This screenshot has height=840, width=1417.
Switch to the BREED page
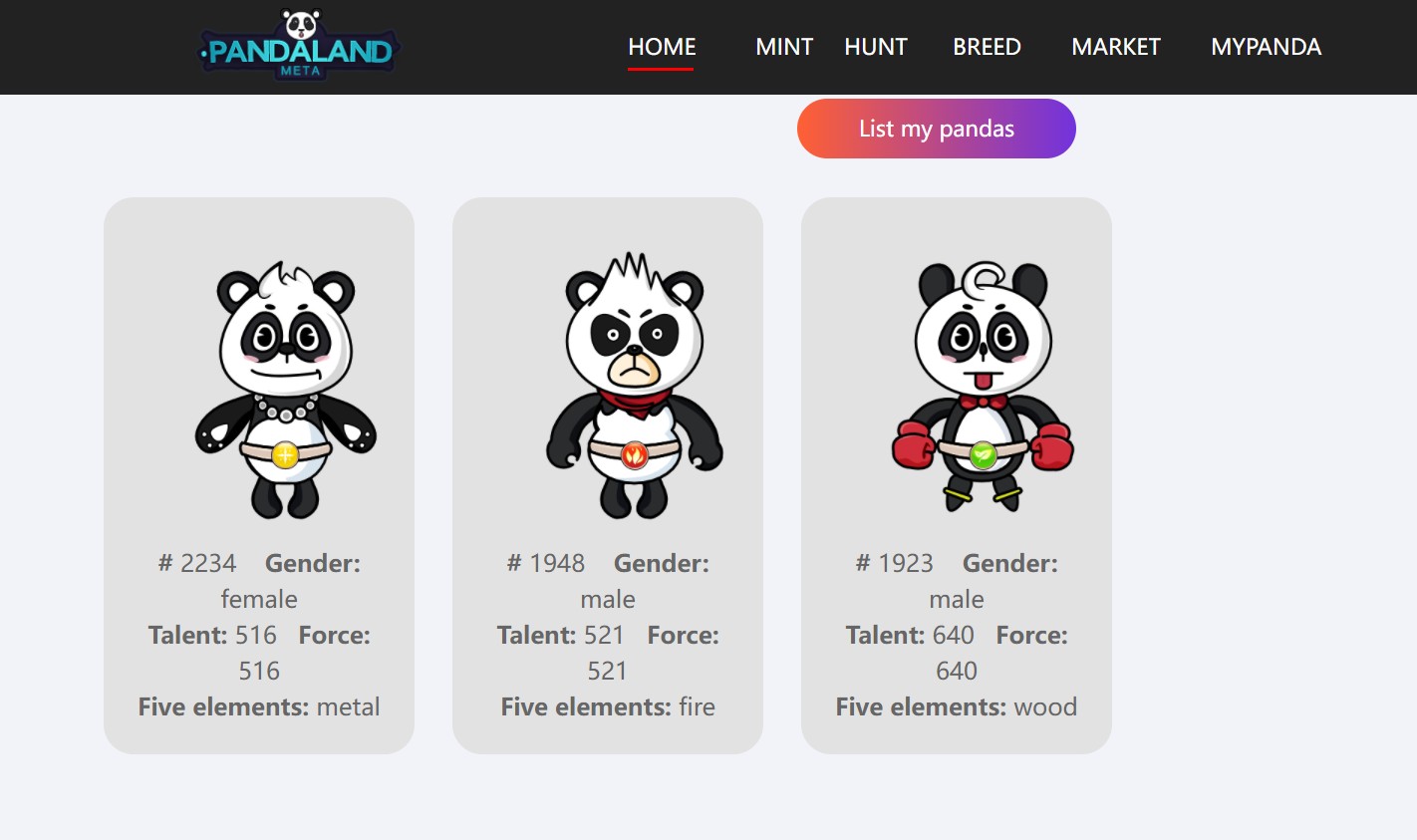coord(987,47)
